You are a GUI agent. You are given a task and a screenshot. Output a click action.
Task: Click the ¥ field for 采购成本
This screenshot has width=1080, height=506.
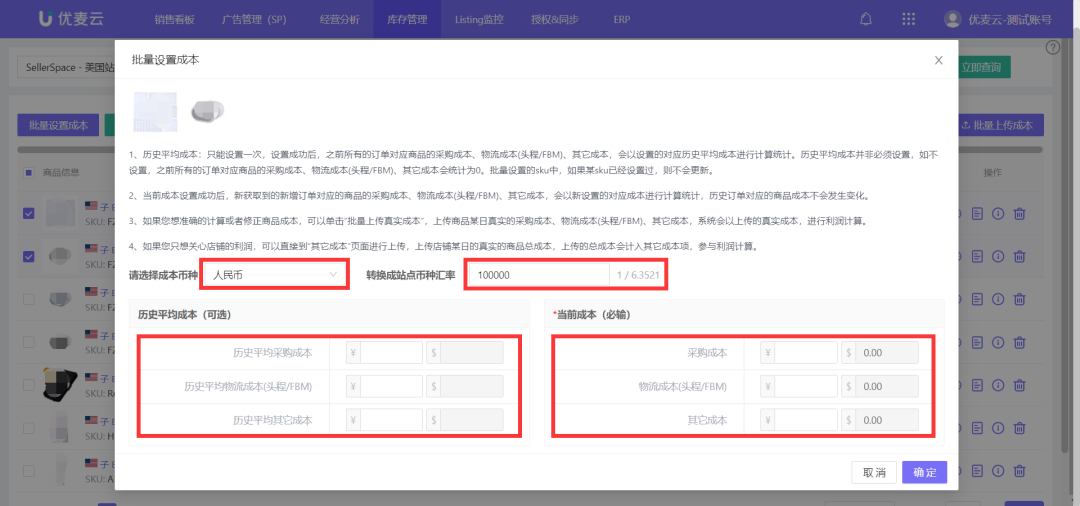[806, 353]
